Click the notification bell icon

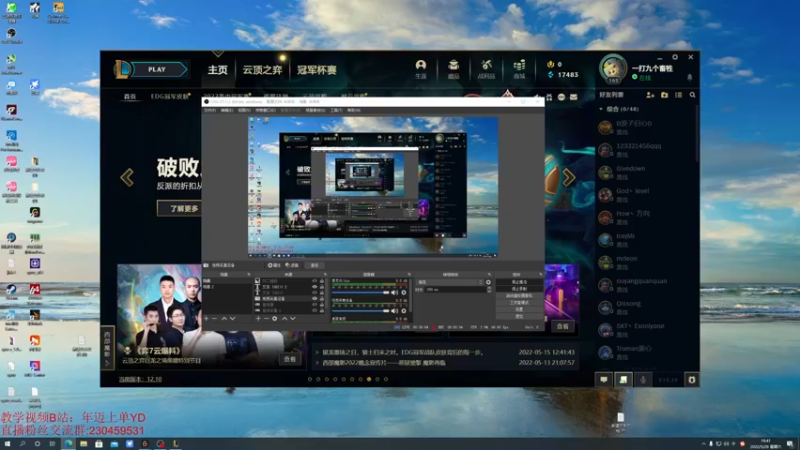click(x=689, y=77)
